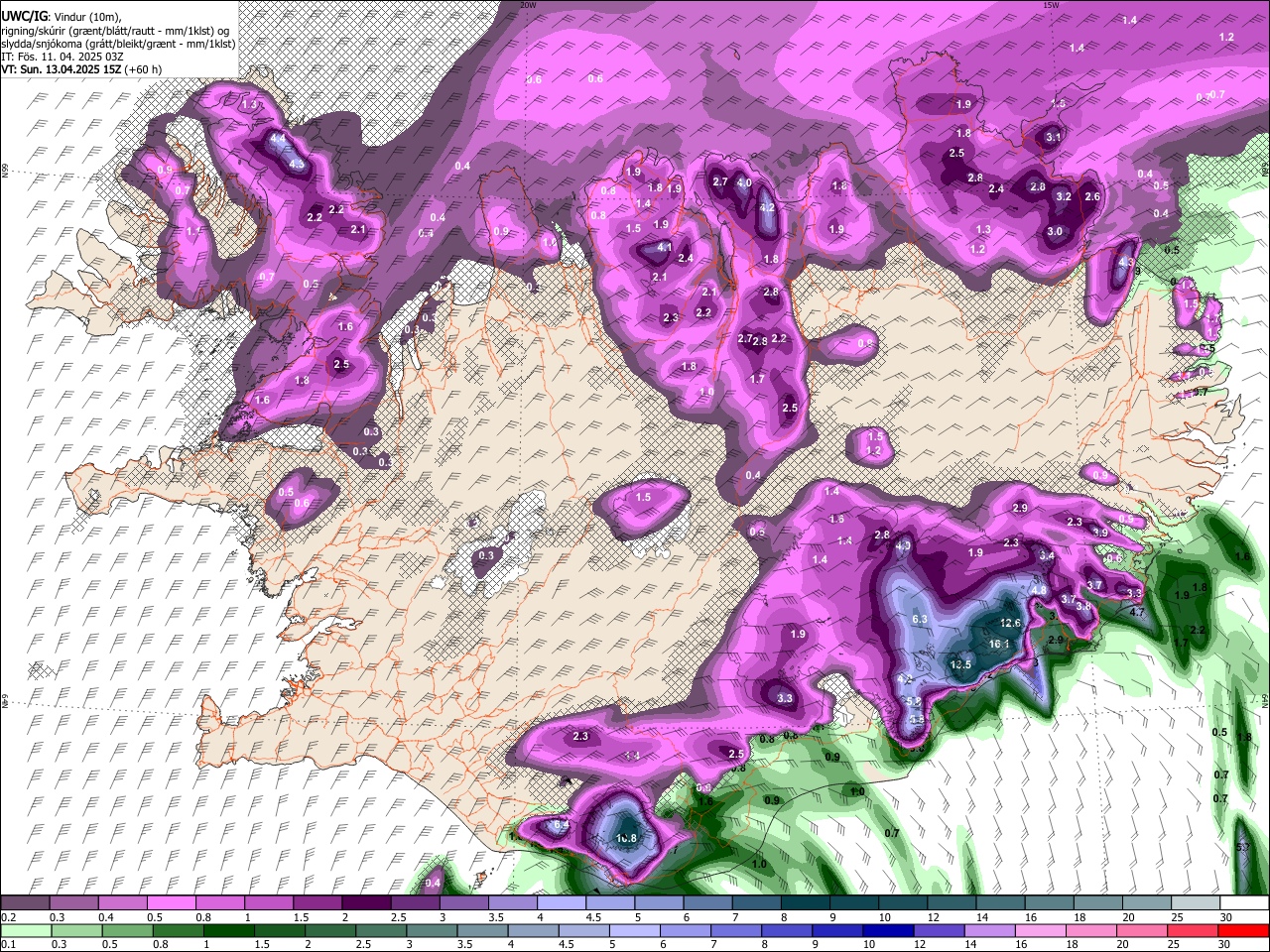Select the bright pink swatch between 0.5 and 0.8, upper scale
1270x952 pixels.
(x=173, y=903)
